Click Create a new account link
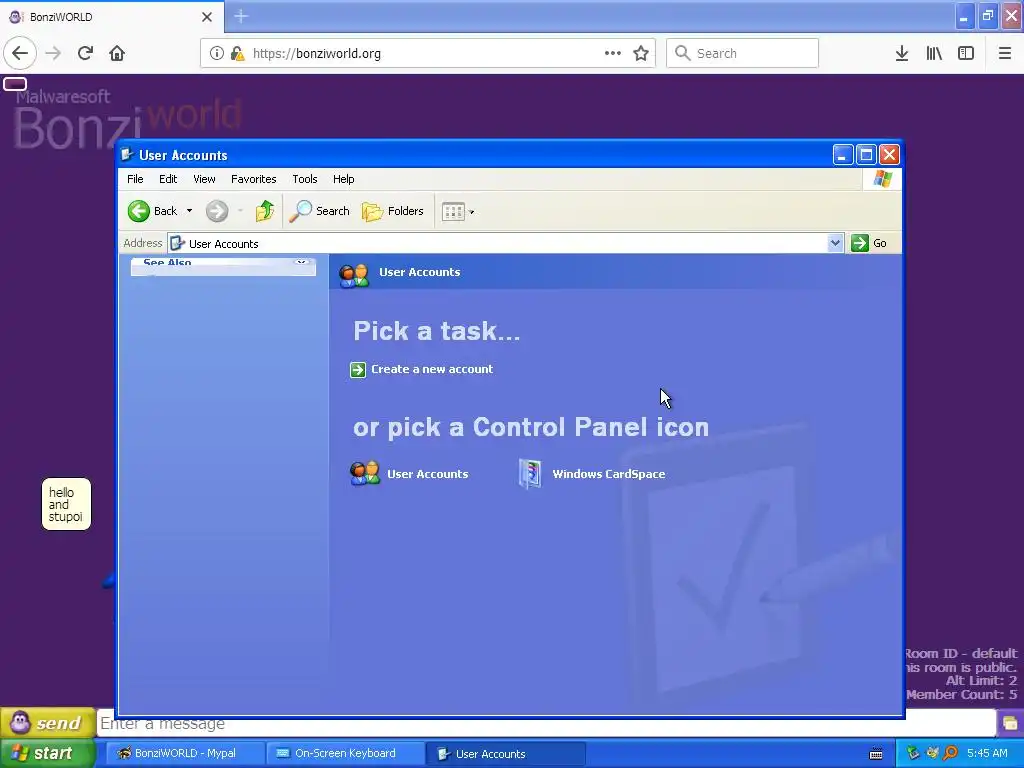 [x=432, y=369]
